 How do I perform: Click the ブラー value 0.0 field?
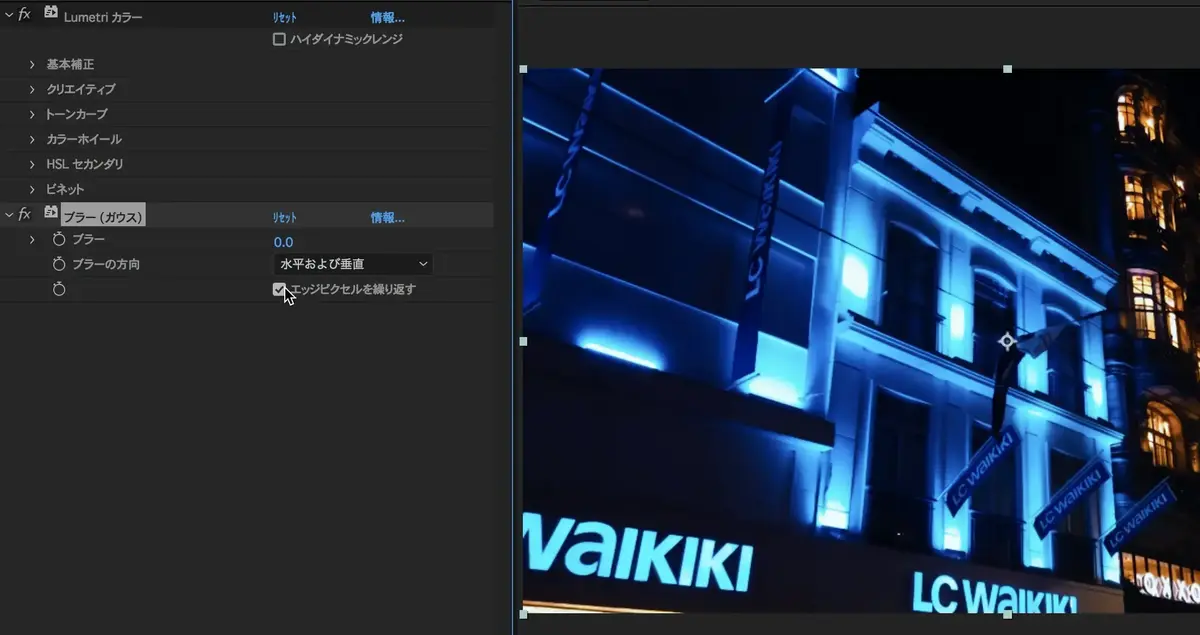click(x=283, y=242)
